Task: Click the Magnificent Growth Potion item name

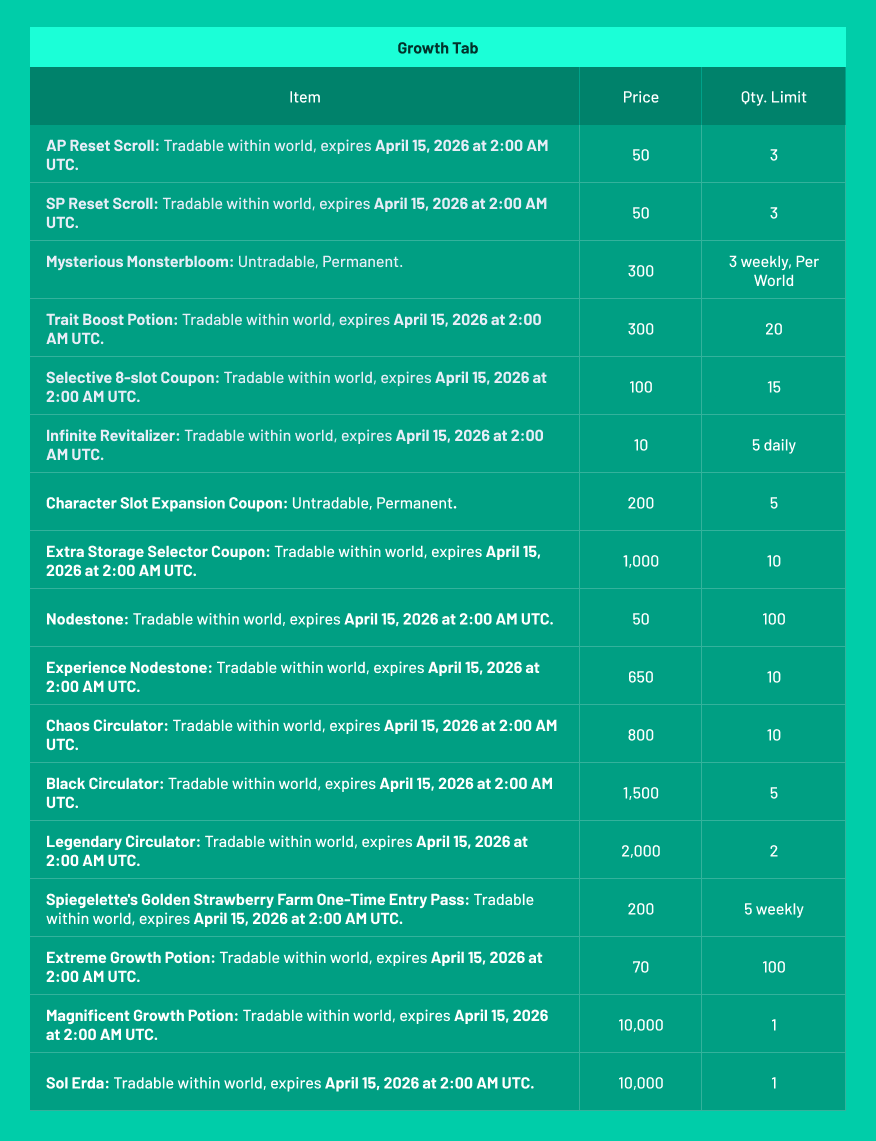Action: point(142,1016)
